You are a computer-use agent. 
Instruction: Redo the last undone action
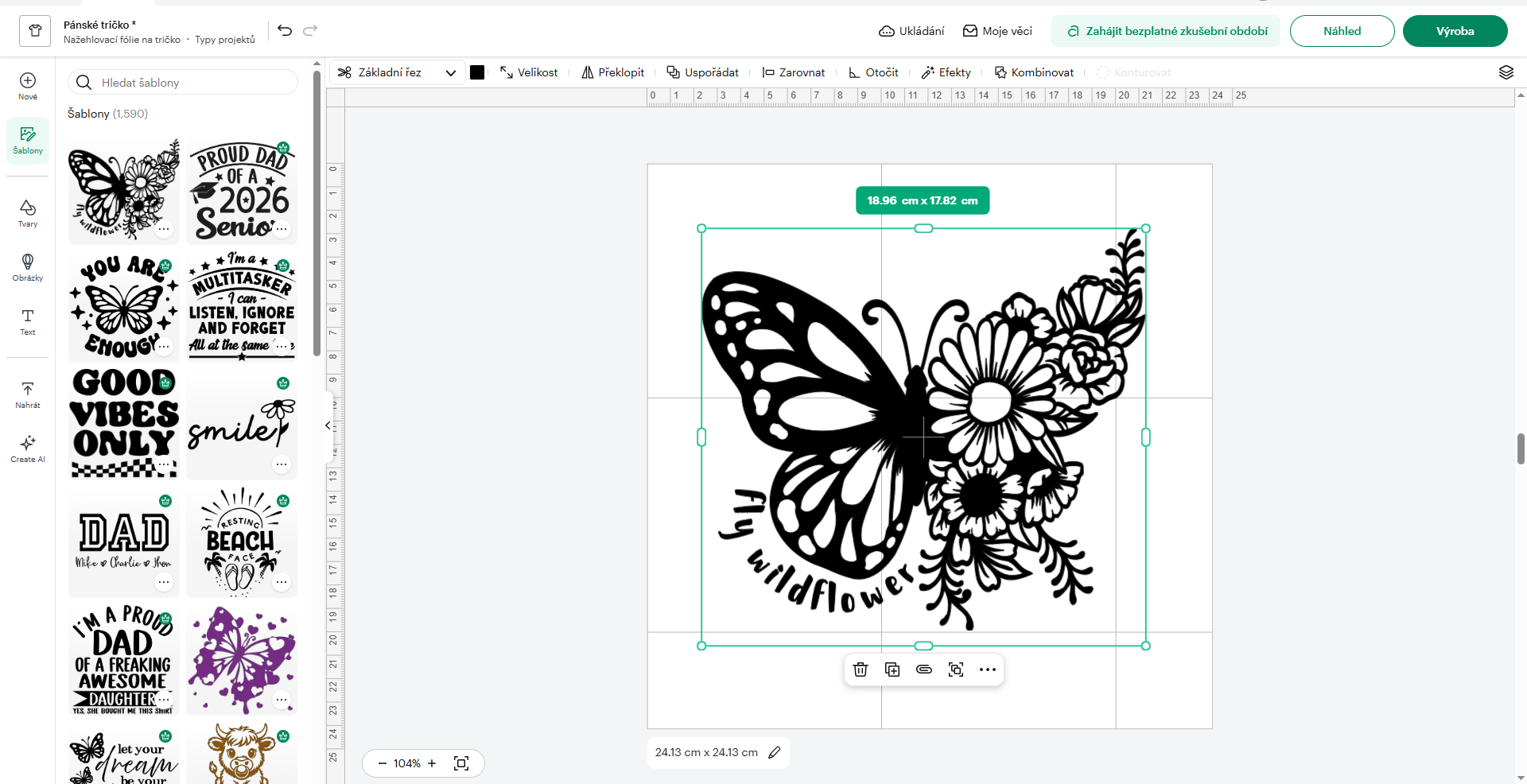point(310,30)
